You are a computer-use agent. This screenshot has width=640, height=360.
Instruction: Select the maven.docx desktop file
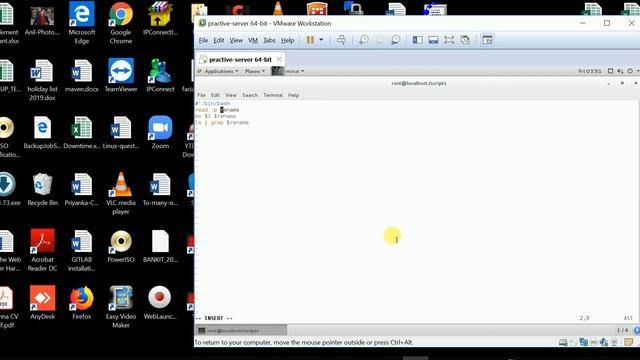point(82,75)
